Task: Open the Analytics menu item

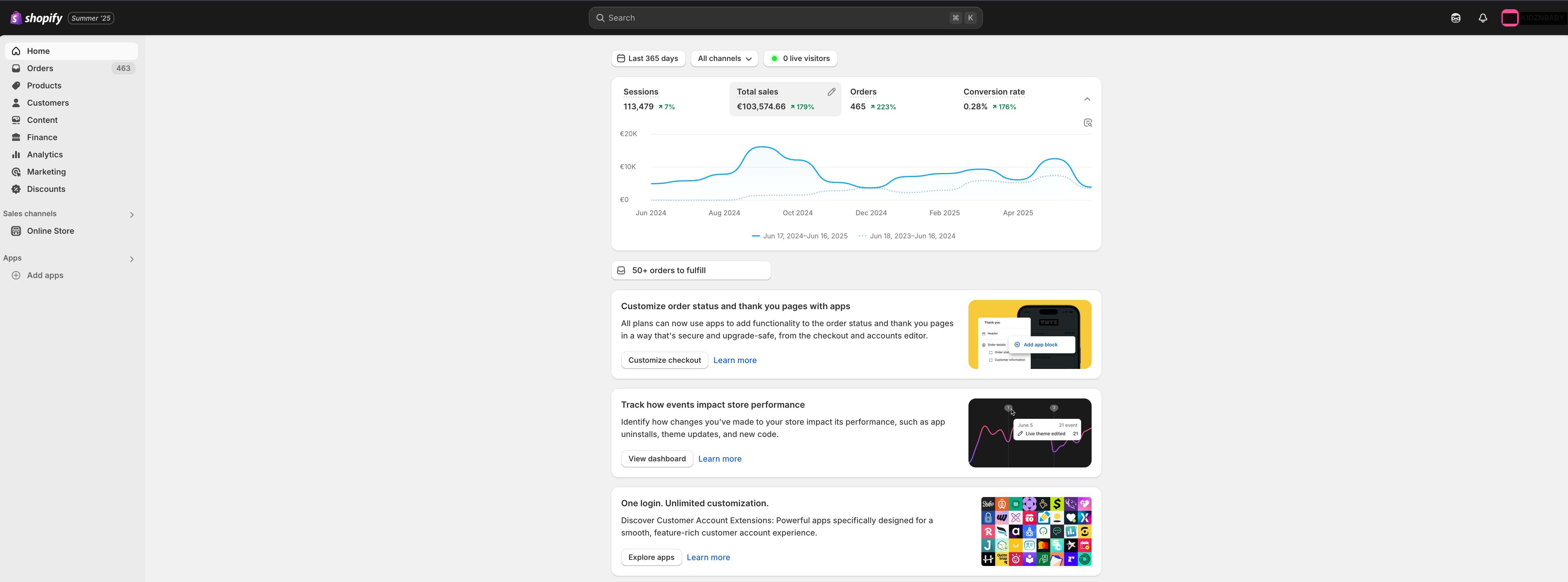Action: (x=44, y=155)
